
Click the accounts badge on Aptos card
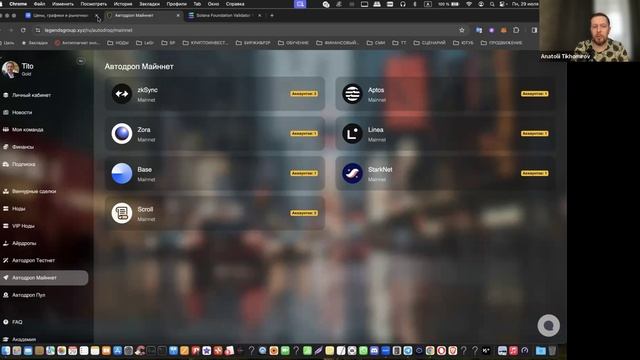[535, 93]
